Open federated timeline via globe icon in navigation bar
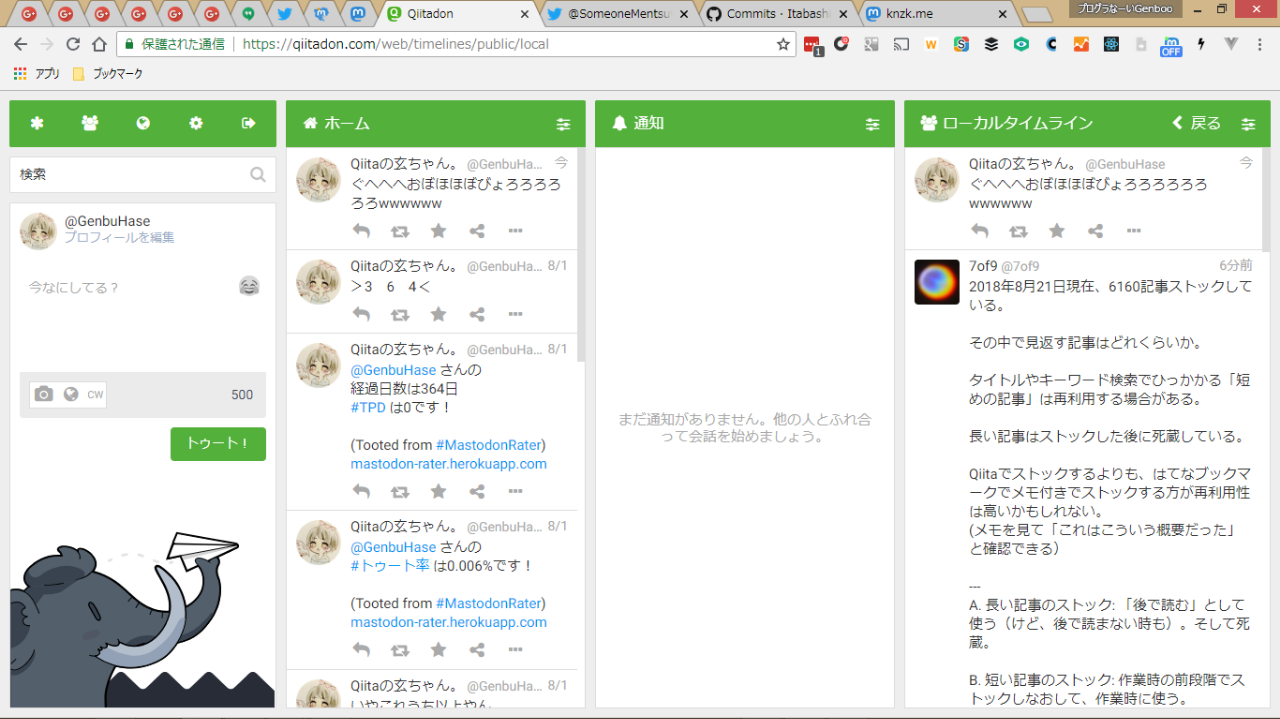The height and width of the screenshot is (719, 1280). pos(143,123)
